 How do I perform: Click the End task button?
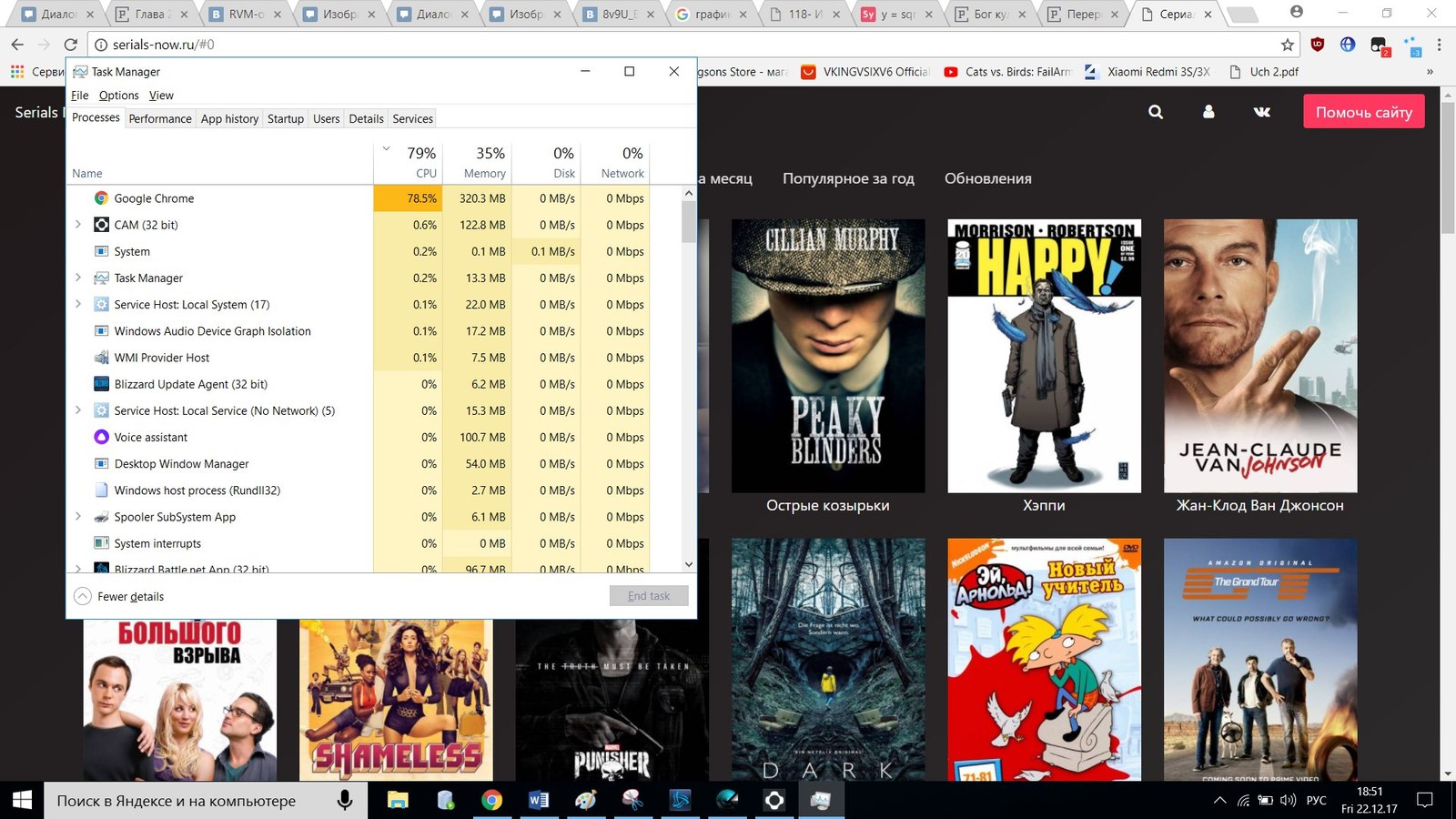649,596
